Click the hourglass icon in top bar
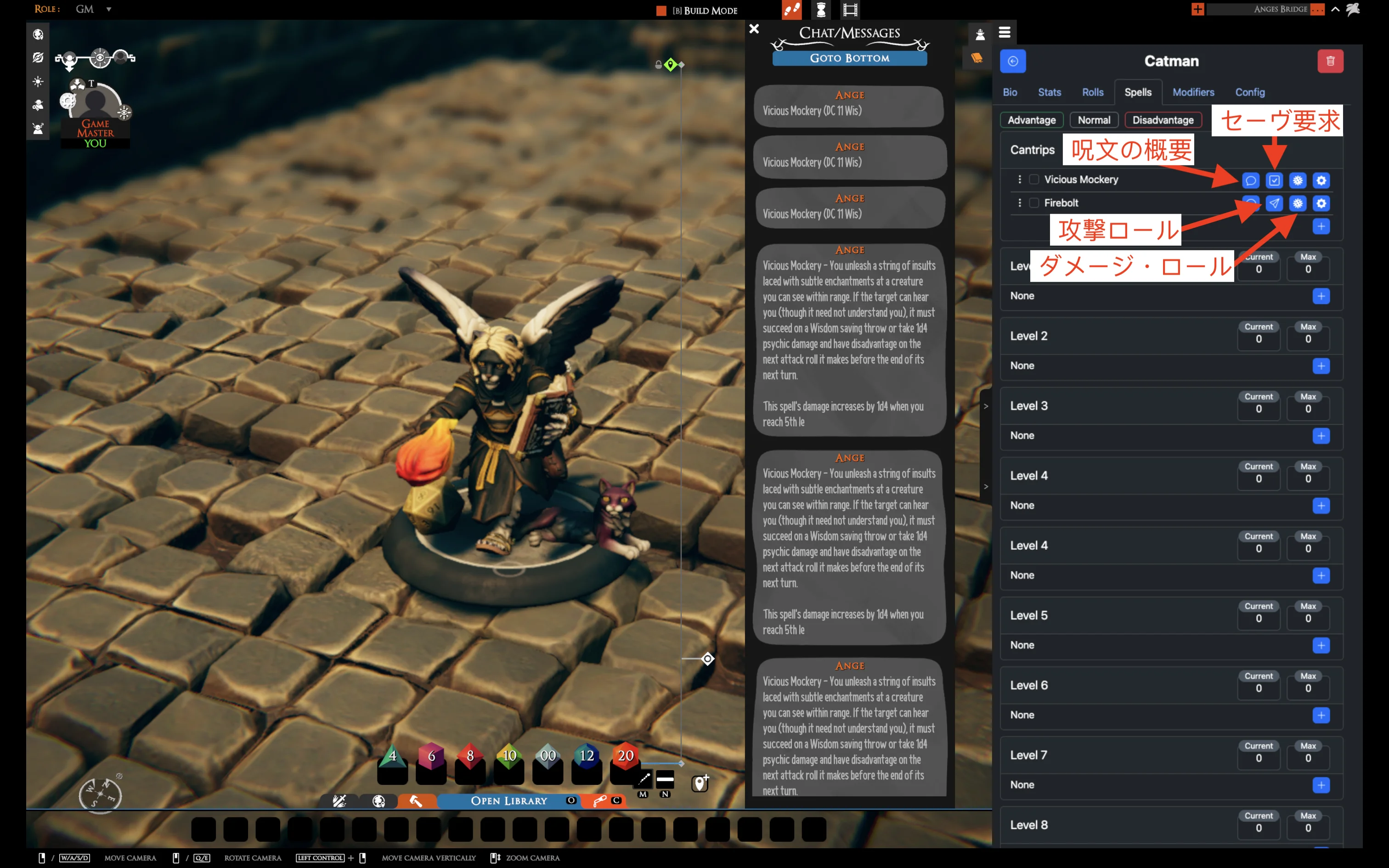The height and width of the screenshot is (868, 1389). click(x=821, y=10)
